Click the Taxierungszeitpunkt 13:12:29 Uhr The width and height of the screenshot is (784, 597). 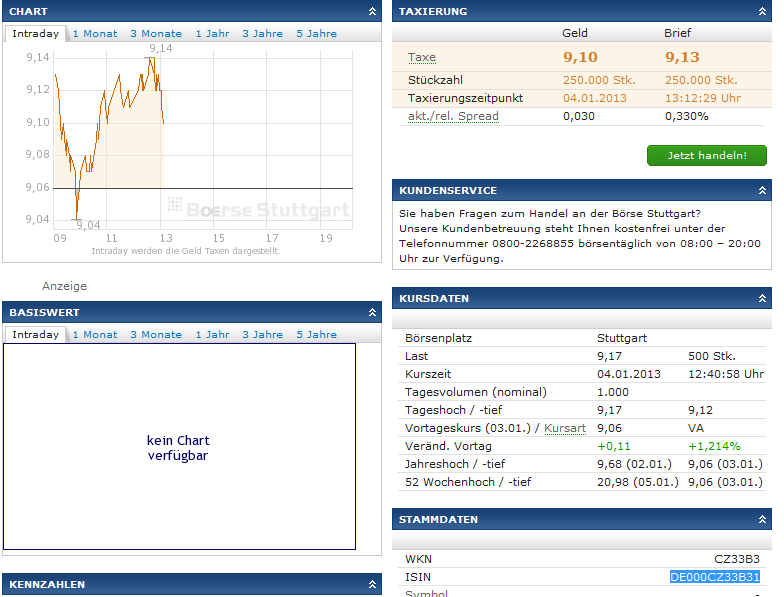pos(702,98)
